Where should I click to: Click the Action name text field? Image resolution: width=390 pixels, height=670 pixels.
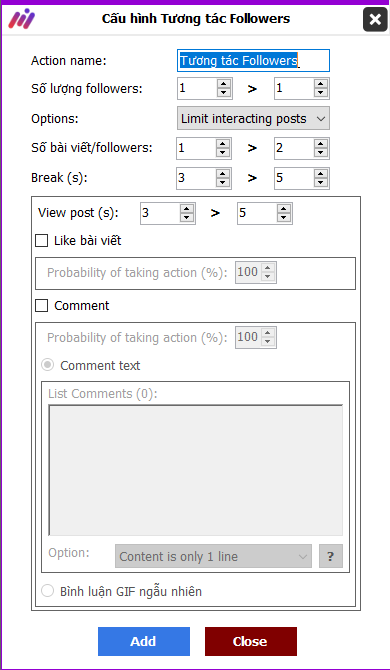click(253, 61)
